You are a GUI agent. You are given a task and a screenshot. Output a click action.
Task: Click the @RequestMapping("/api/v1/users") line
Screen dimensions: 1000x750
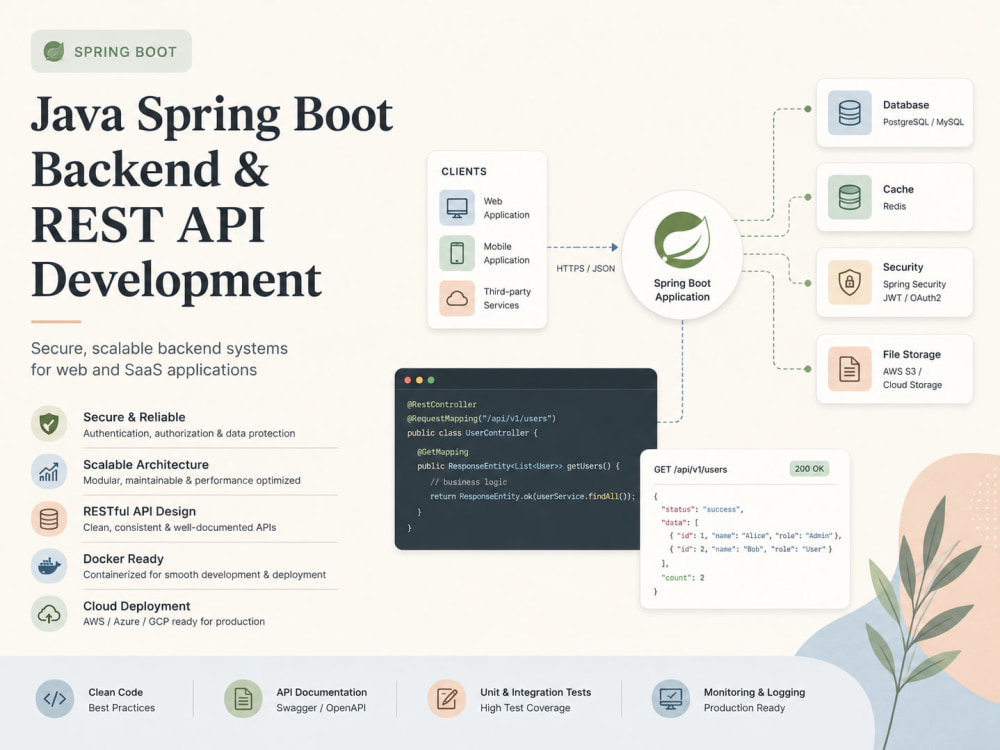point(482,418)
